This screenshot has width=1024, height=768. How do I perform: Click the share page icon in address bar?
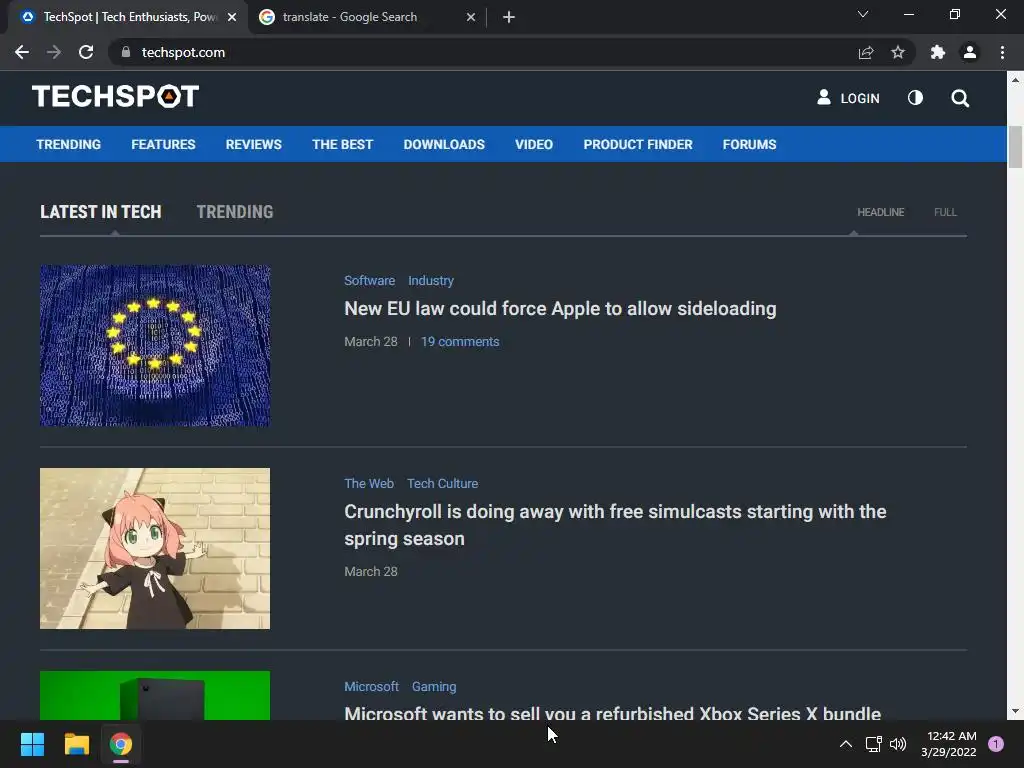[x=866, y=52]
